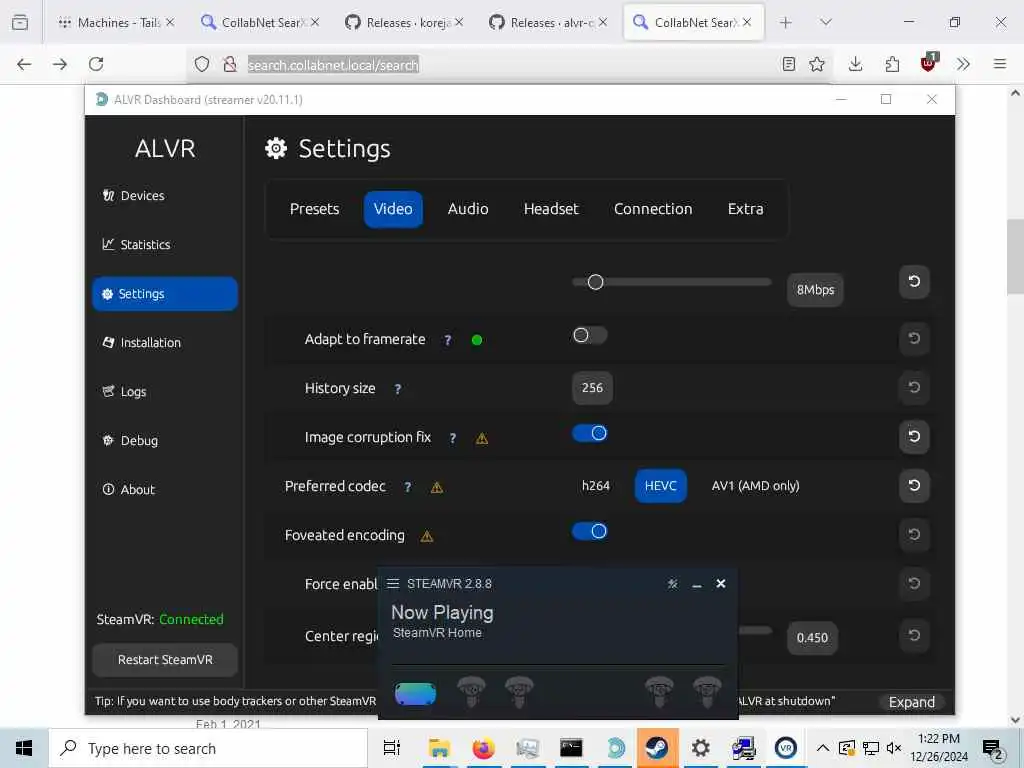Open the Statistics page in ALVR sidebar
The width and height of the screenshot is (1024, 768).
pos(136,244)
